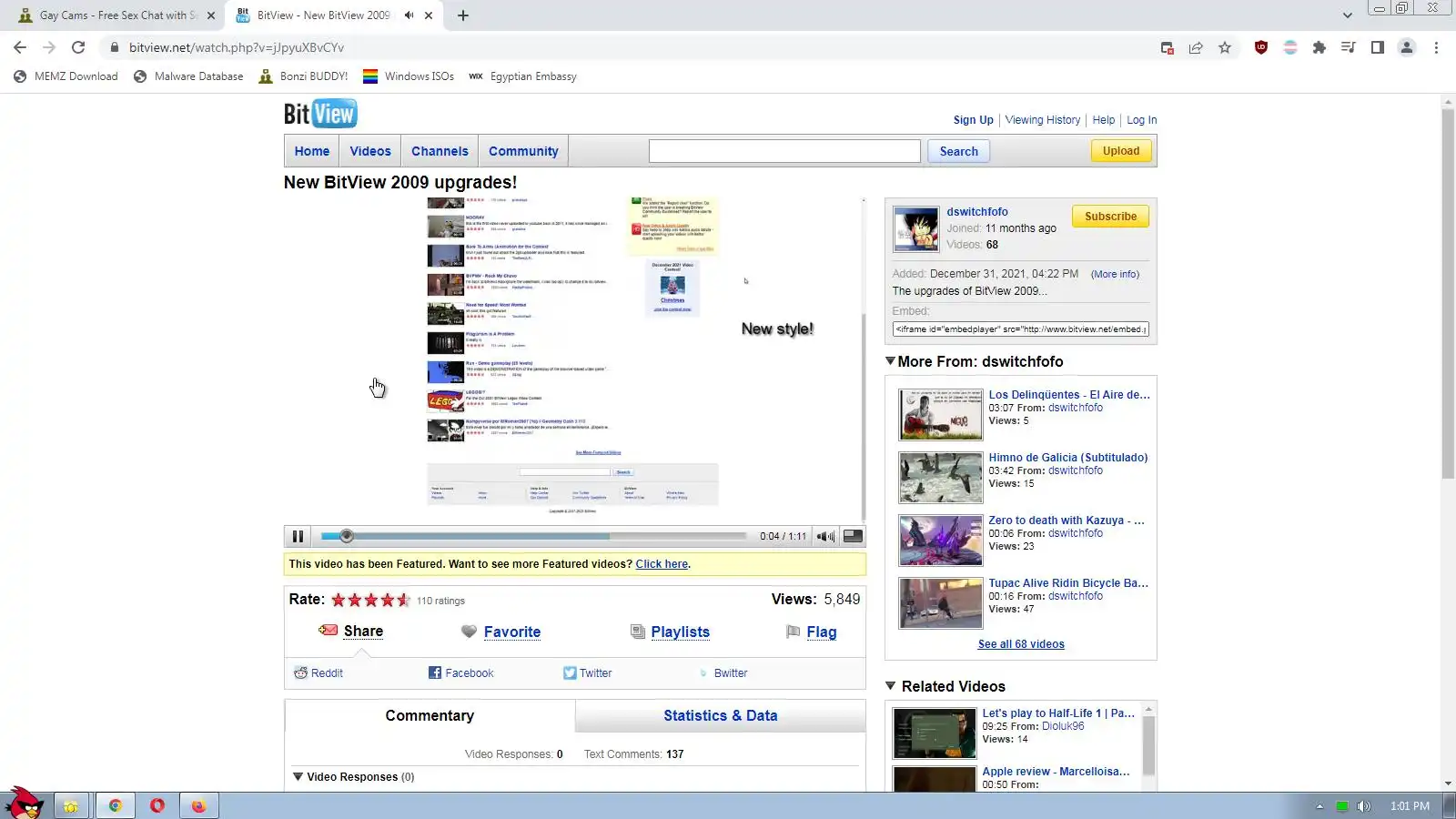Bookmark this page with star icon
1456x819 pixels.
1225,47
